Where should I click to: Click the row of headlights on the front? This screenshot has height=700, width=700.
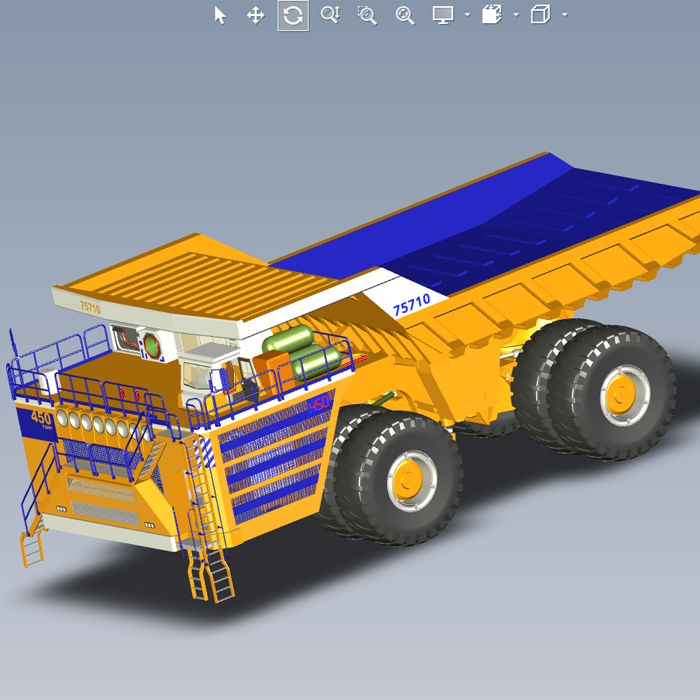102,424
